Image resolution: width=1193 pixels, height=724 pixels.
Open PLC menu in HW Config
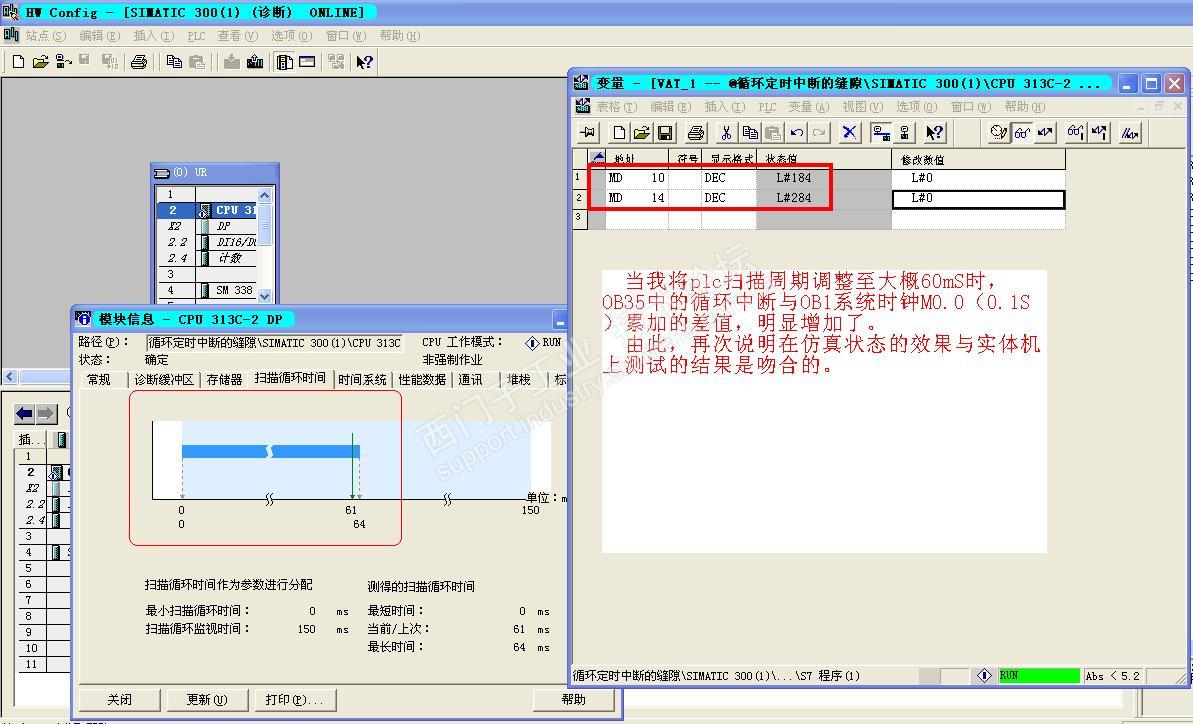pyautogui.click(x=196, y=36)
